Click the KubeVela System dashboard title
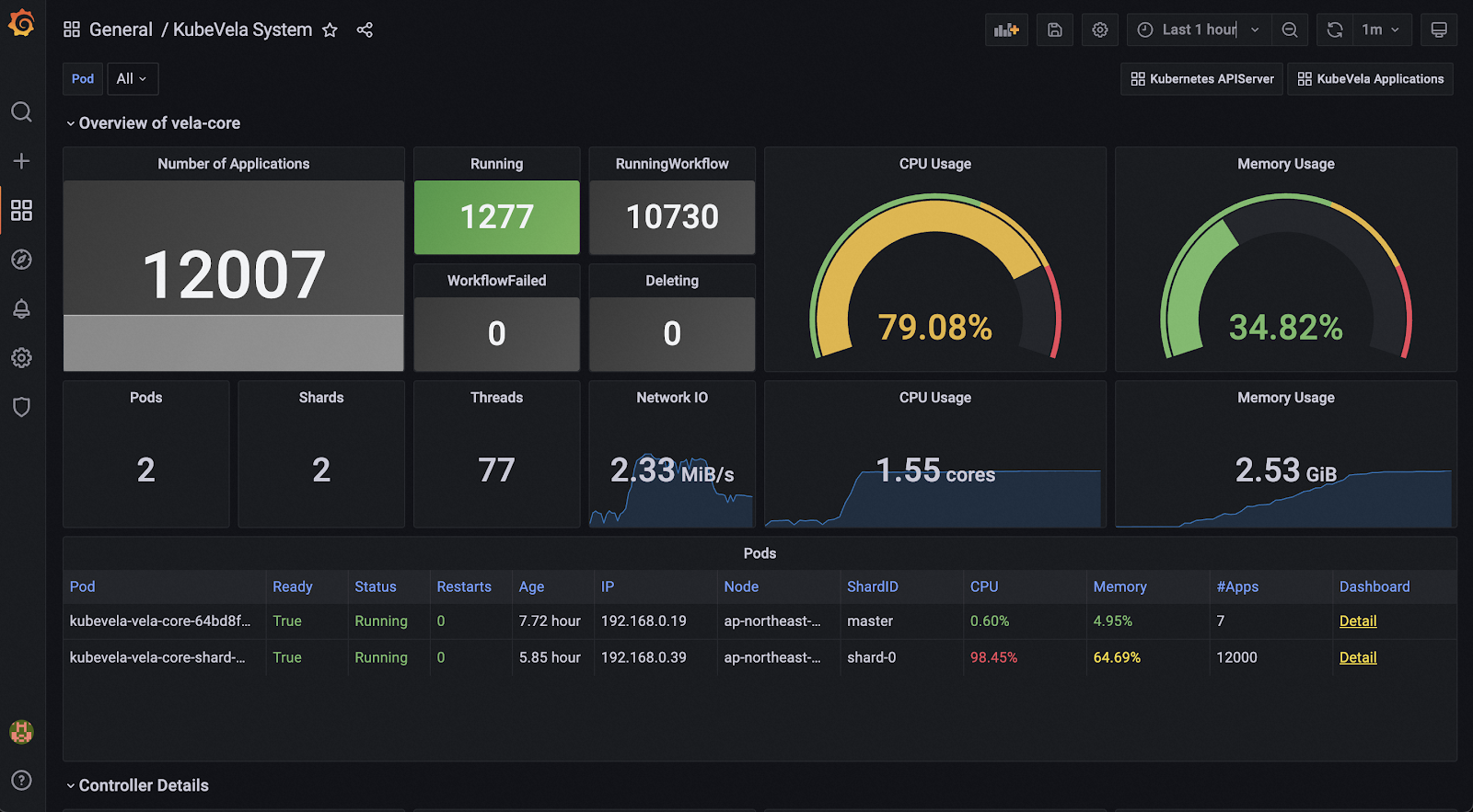The image size is (1473, 812). (243, 29)
